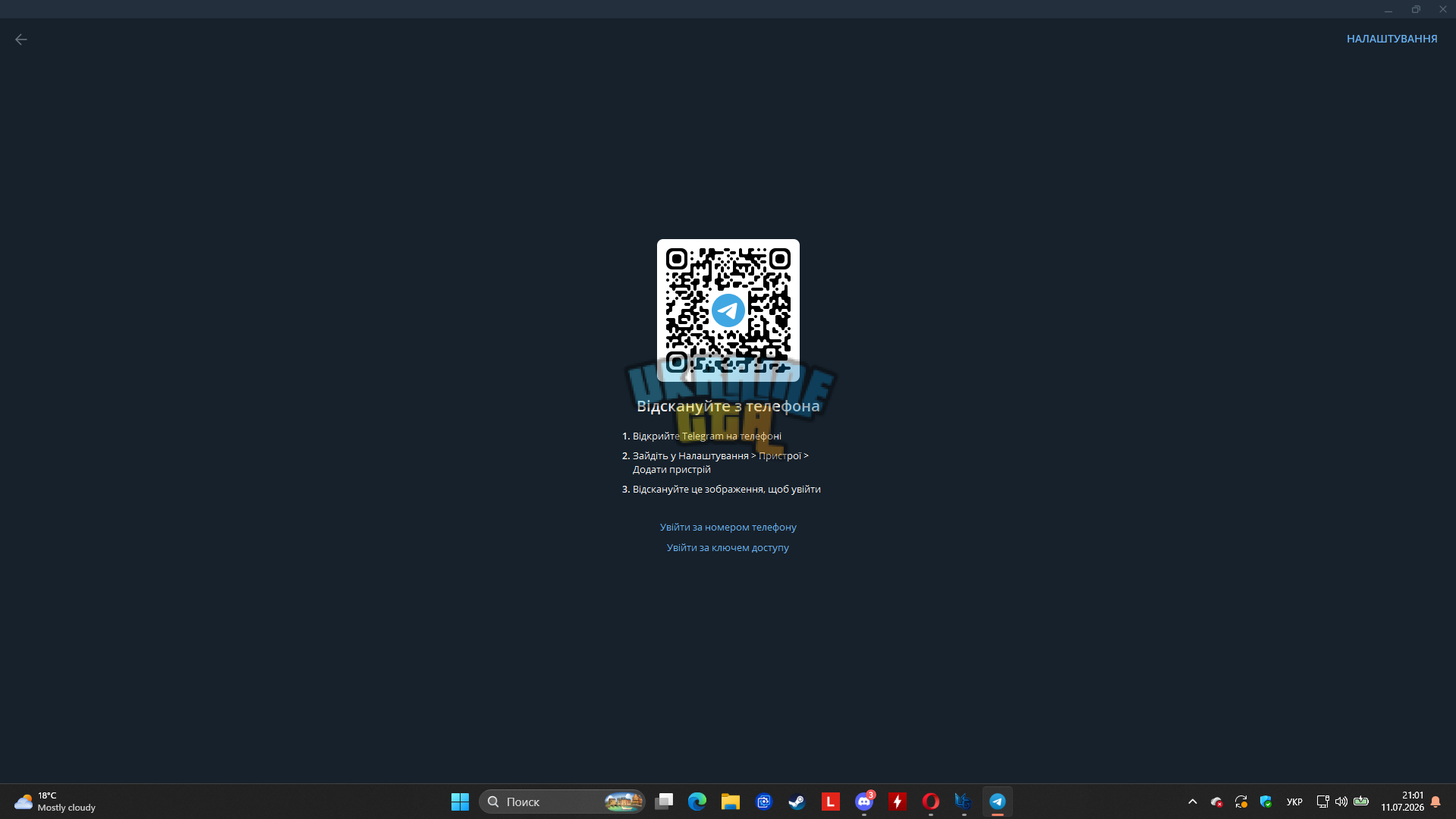The image size is (1456, 819).
Task: Open the red L launcher icon
Action: [x=831, y=802]
